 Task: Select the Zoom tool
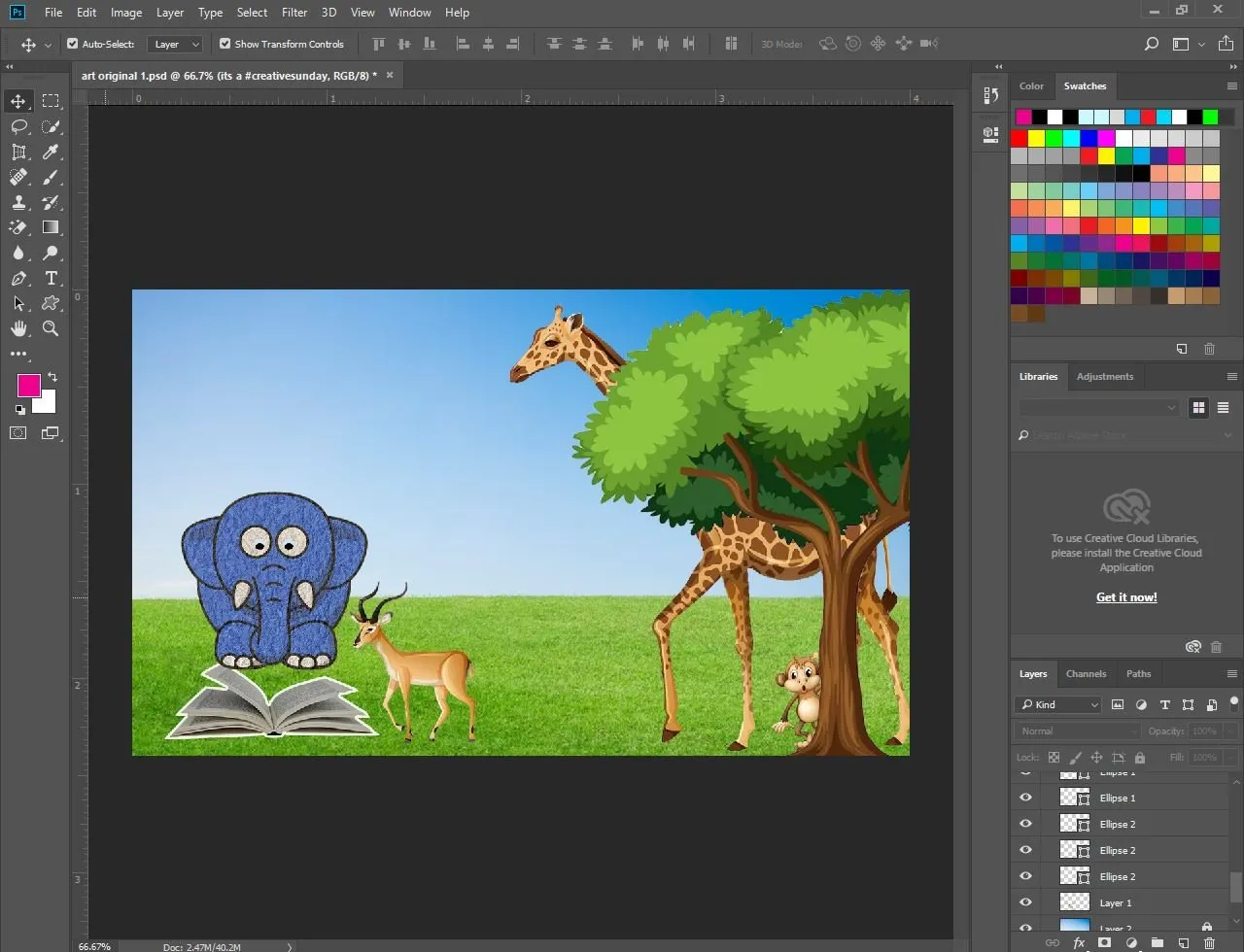coord(51,328)
